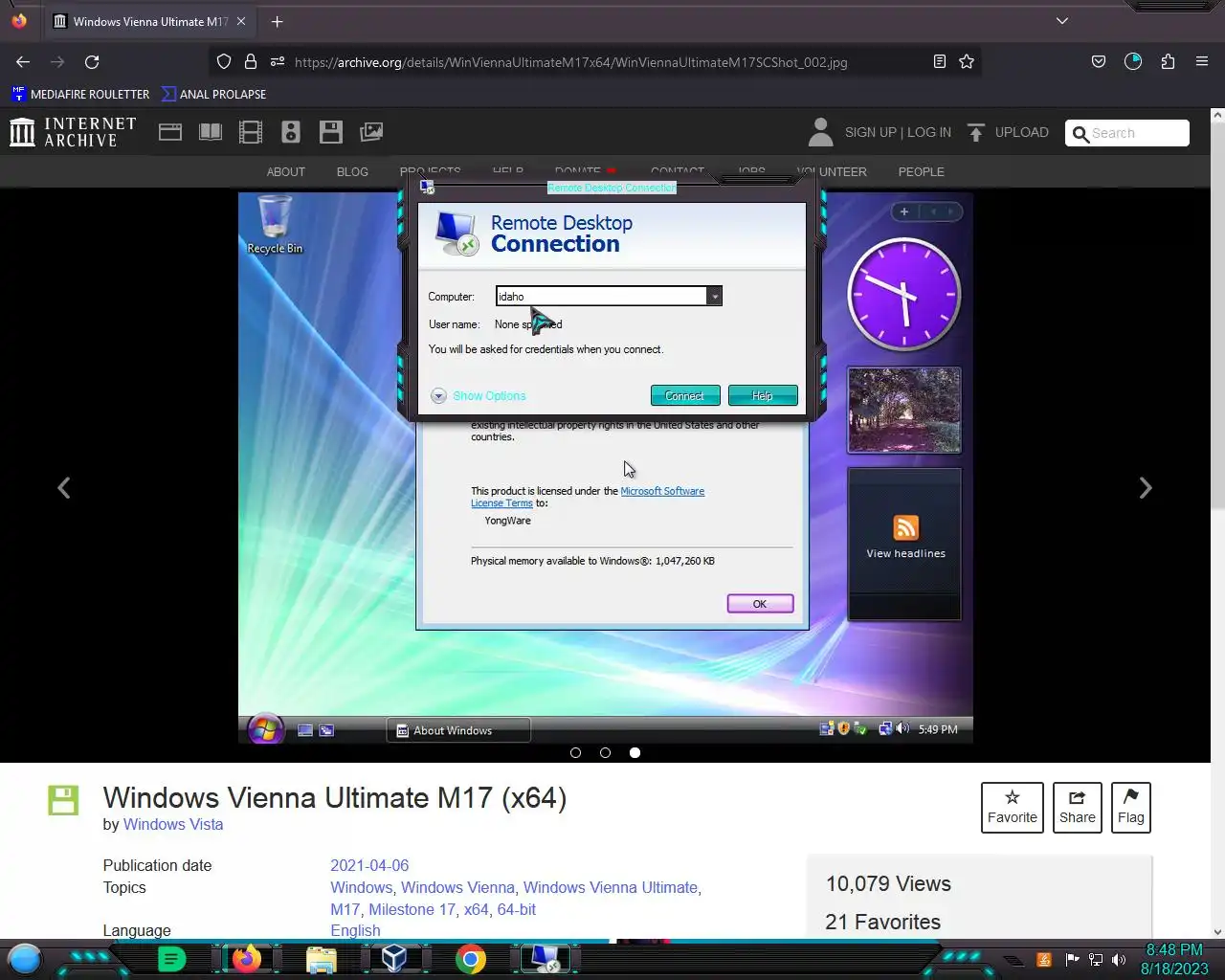
Task: Open the Web (Wayback) section icon
Action: click(x=170, y=132)
